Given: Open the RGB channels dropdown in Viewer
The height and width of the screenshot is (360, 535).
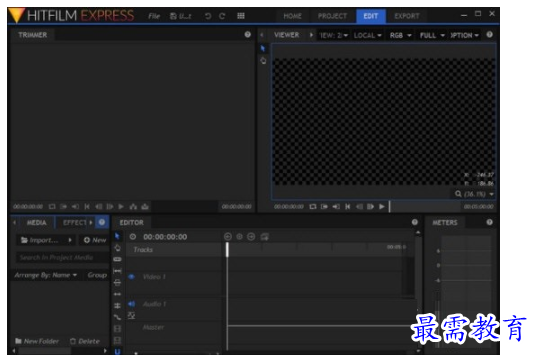Looking at the screenshot, I should [401, 35].
